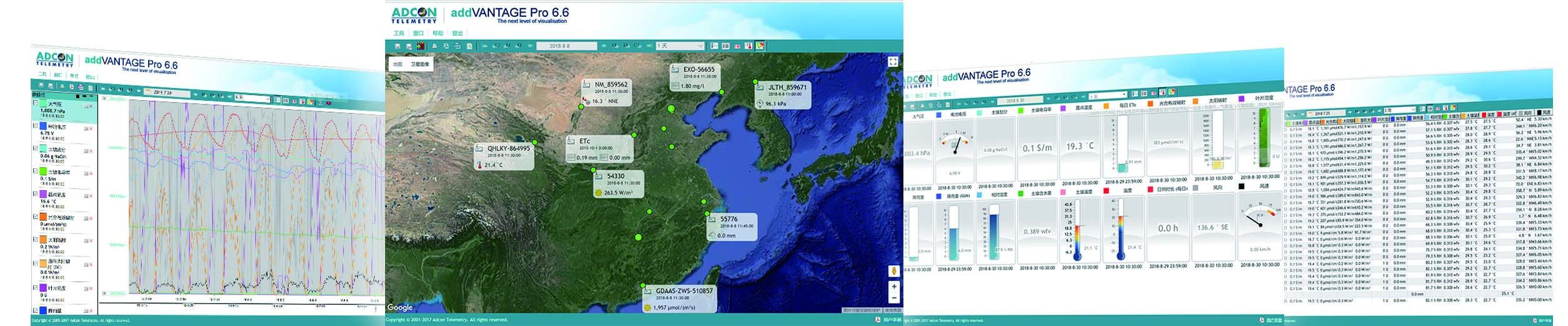Toggle fullscreen on the satellite map

[893, 61]
